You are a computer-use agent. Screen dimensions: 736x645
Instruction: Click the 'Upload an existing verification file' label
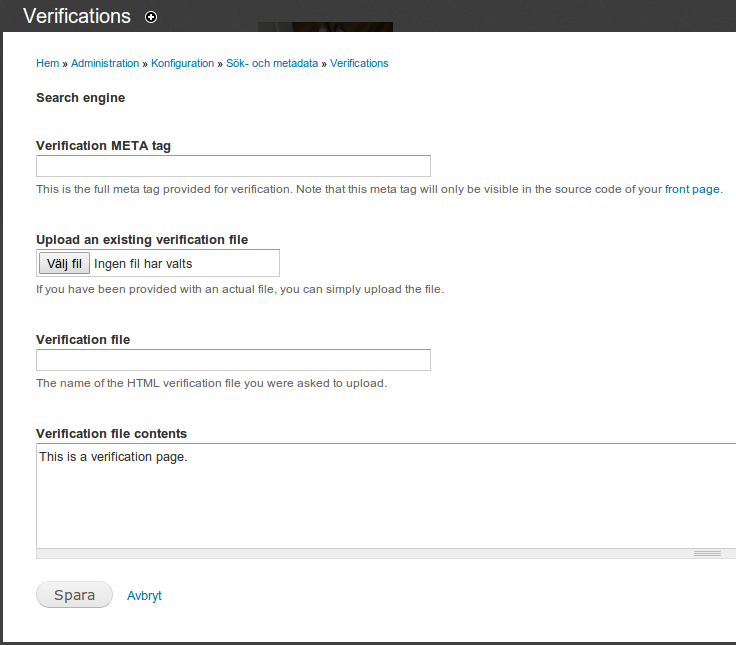pyautogui.click(x=142, y=240)
